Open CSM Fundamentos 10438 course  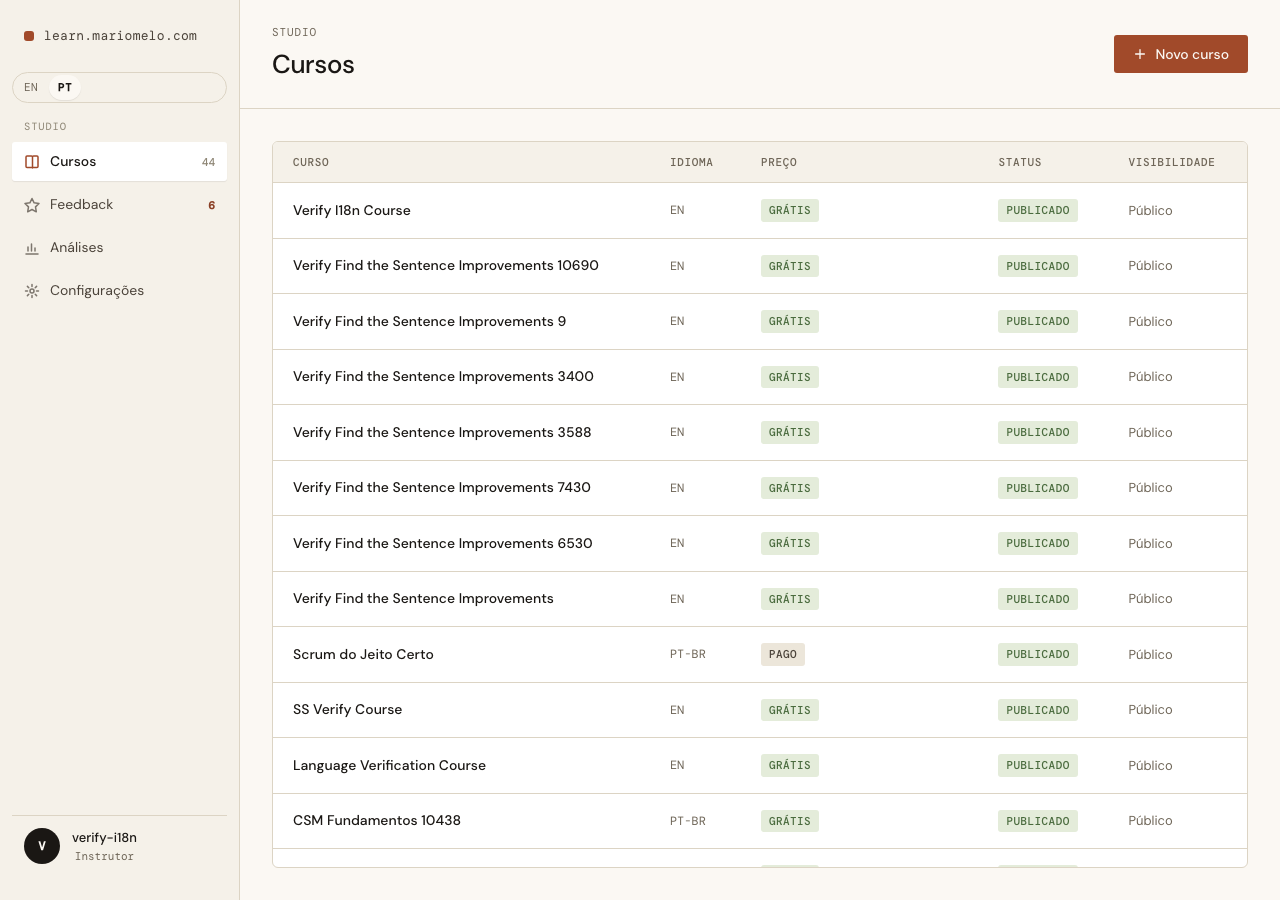click(x=760, y=821)
